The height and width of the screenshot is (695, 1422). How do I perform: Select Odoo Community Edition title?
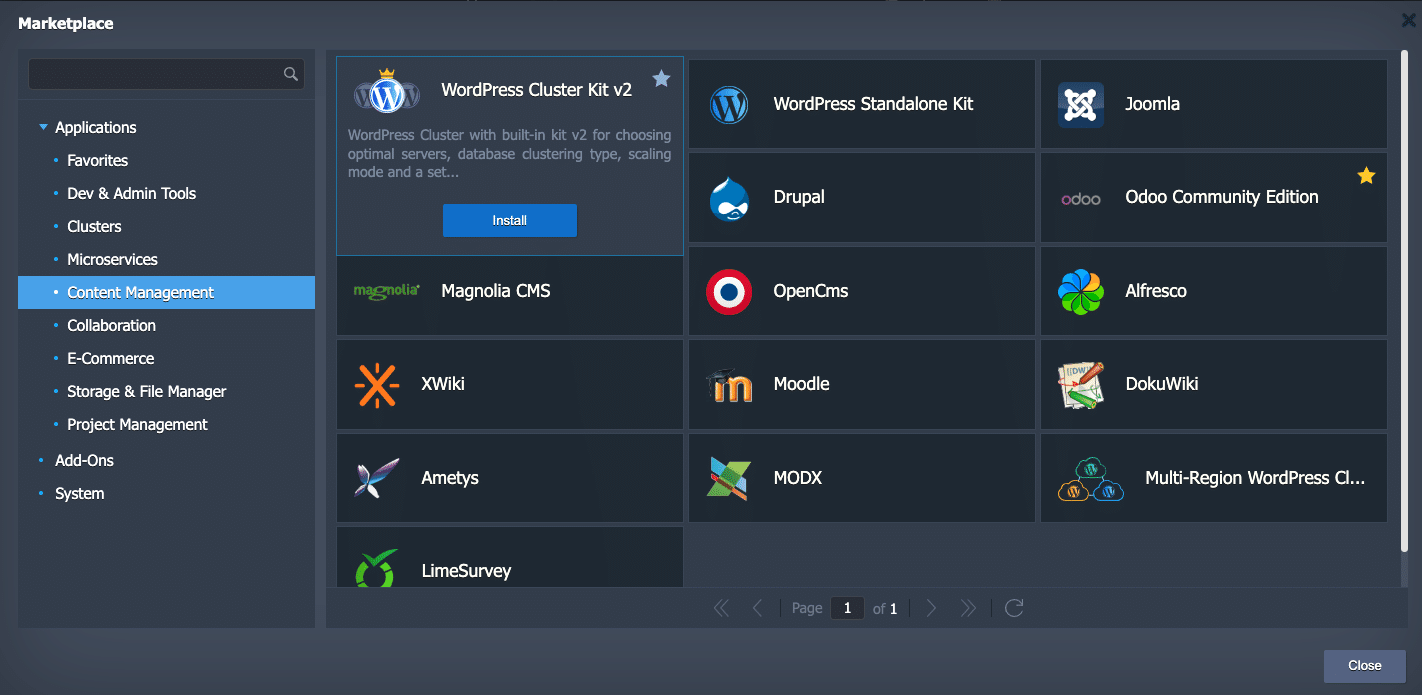tap(1222, 198)
